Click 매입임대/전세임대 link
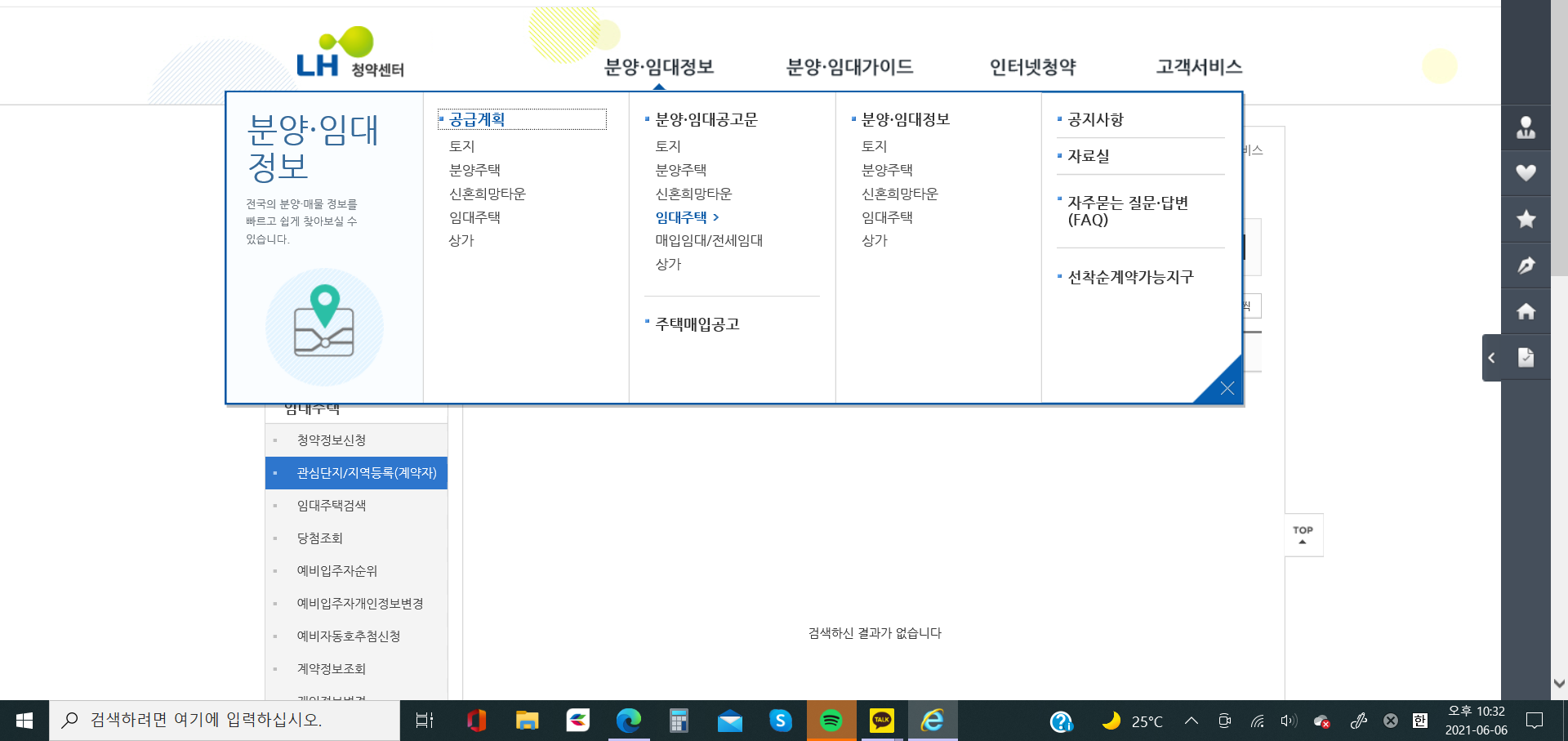The height and width of the screenshot is (741, 1568). pyautogui.click(x=709, y=240)
